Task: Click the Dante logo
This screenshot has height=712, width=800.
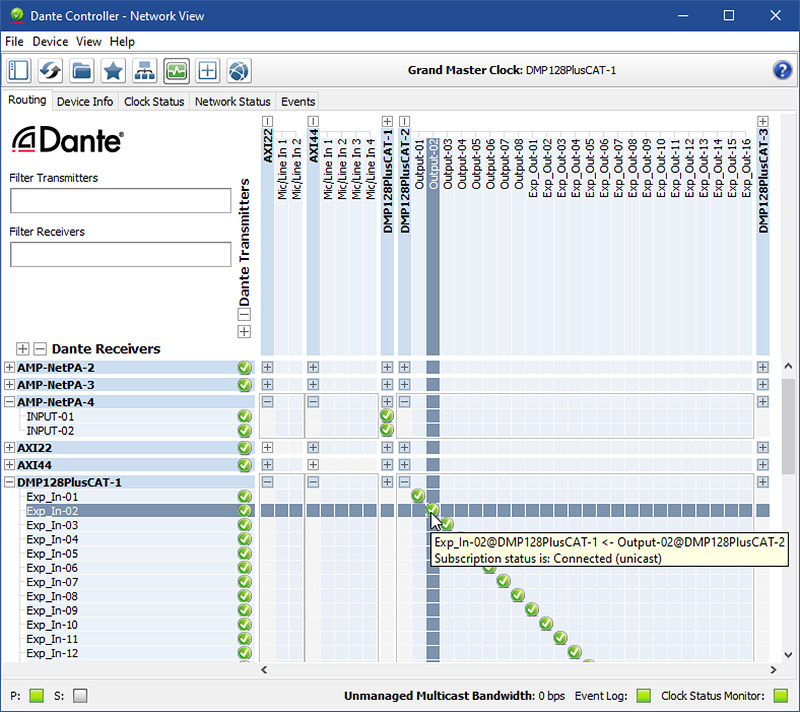Action: 68,140
